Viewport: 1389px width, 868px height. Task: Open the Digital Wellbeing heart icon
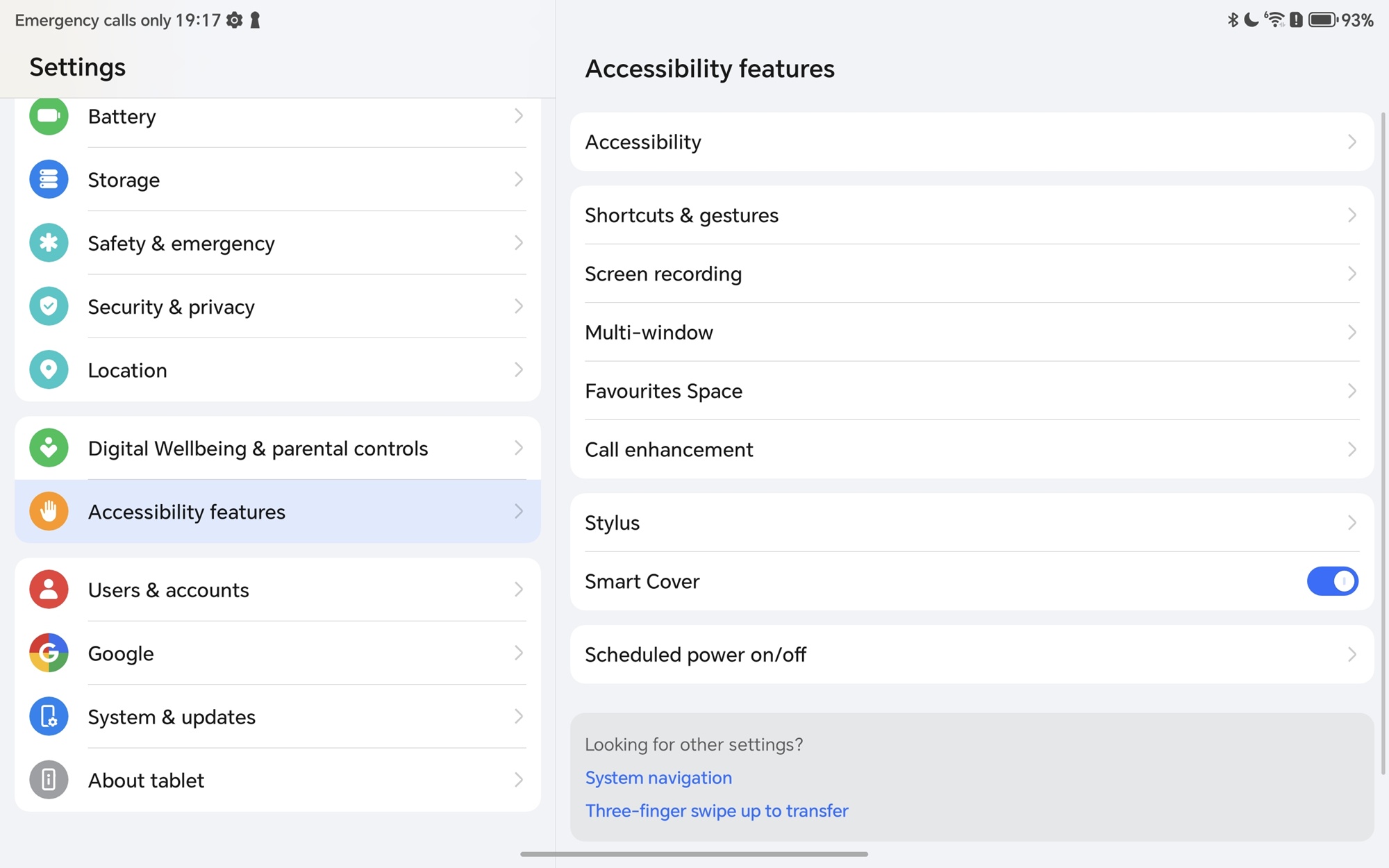(49, 448)
